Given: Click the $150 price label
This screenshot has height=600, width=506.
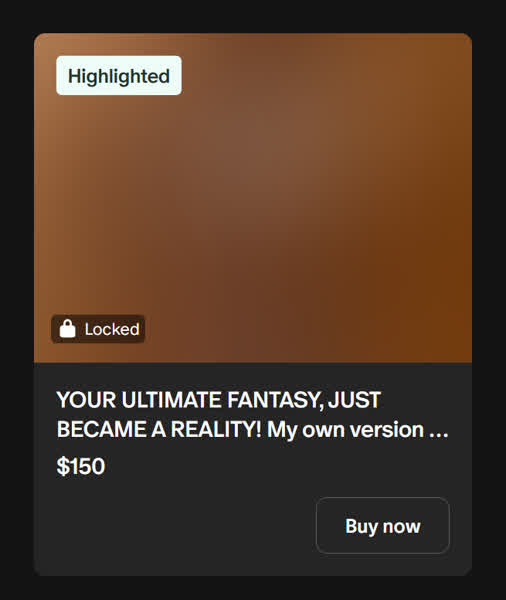Looking at the screenshot, I should point(81,466).
